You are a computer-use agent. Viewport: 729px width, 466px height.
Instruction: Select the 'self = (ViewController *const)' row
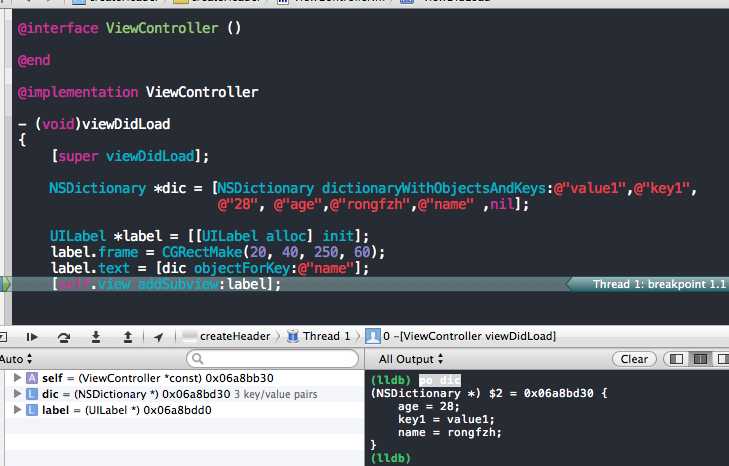click(184, 378)
